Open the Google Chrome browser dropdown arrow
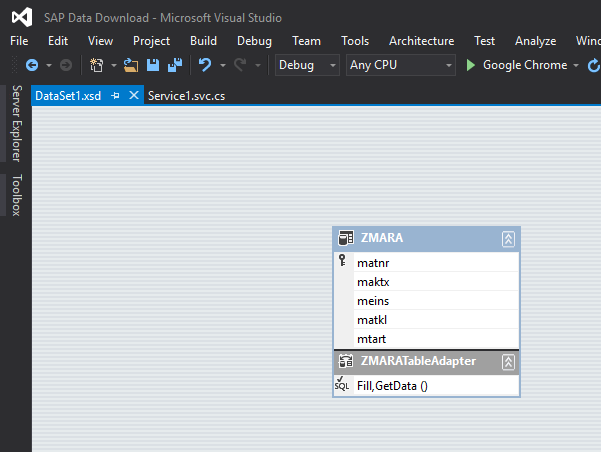Viewport: 601px width, 452px height. tap(576, 66)
